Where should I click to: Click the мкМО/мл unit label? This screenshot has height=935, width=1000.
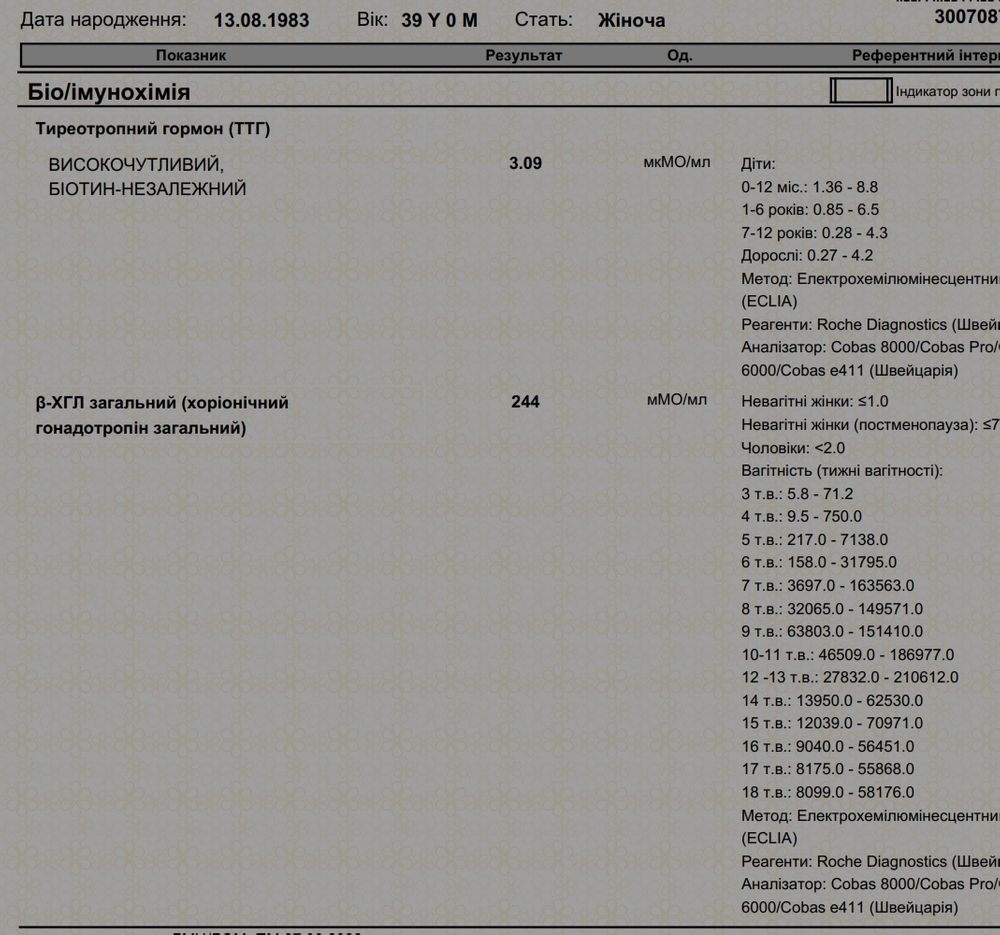(676, 162)
